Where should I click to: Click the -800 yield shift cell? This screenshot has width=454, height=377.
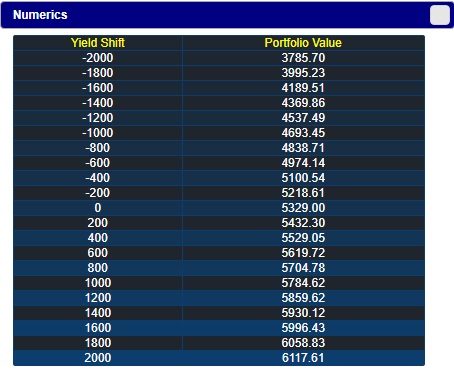98,148
